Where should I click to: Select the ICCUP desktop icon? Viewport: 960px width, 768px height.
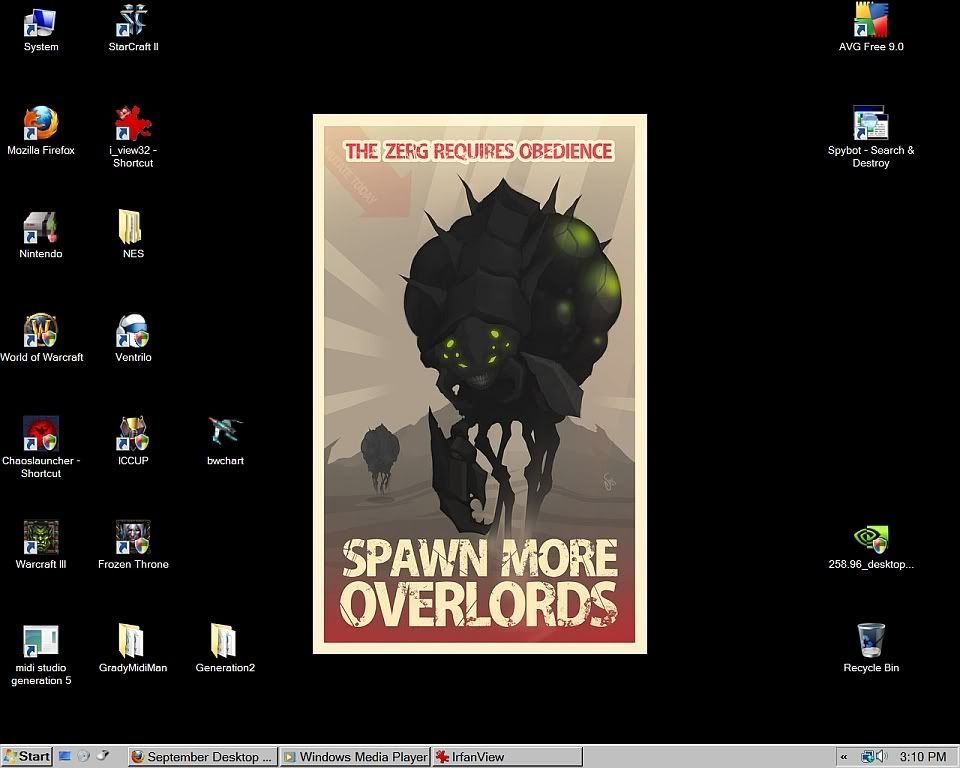coord(133,435)
